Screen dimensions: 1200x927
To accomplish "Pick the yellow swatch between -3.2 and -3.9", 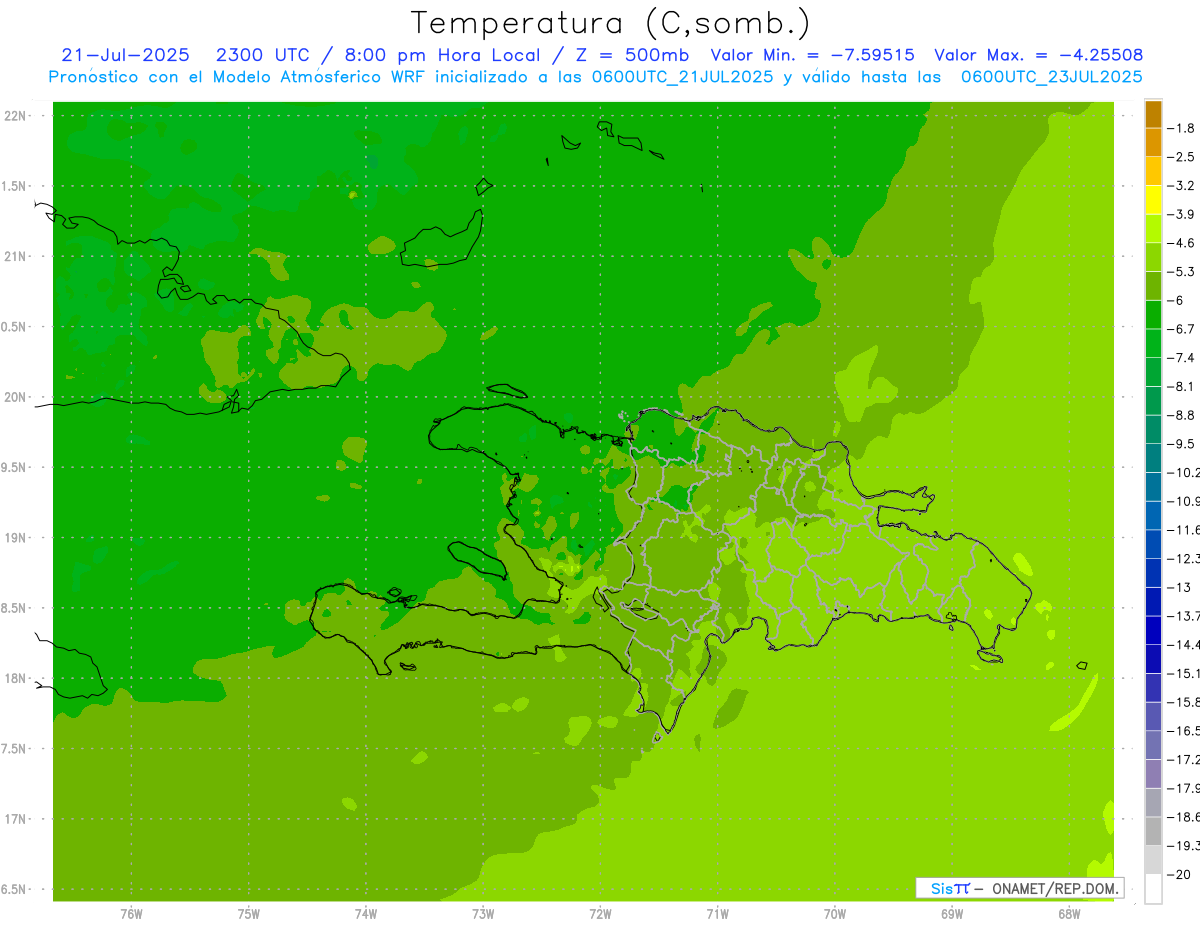I will 1153,200.
